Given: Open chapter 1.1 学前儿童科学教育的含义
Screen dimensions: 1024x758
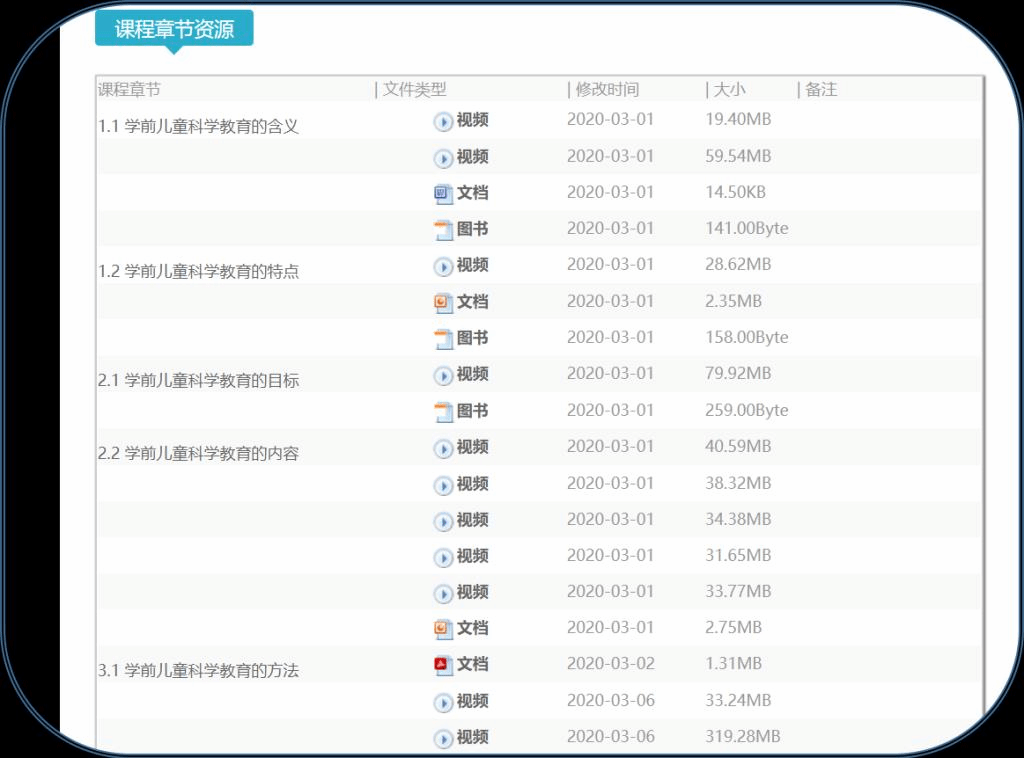Looking at the screenshot, I should coord(198,127).
